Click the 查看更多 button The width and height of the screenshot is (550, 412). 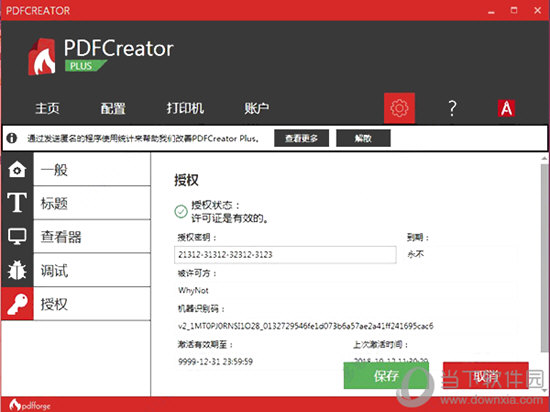[x=301, y=138]
